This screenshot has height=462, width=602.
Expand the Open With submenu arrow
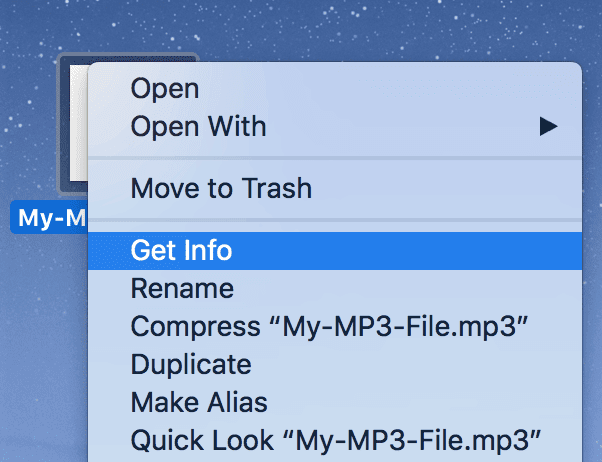pyautogui.click(x=548, y=126)
